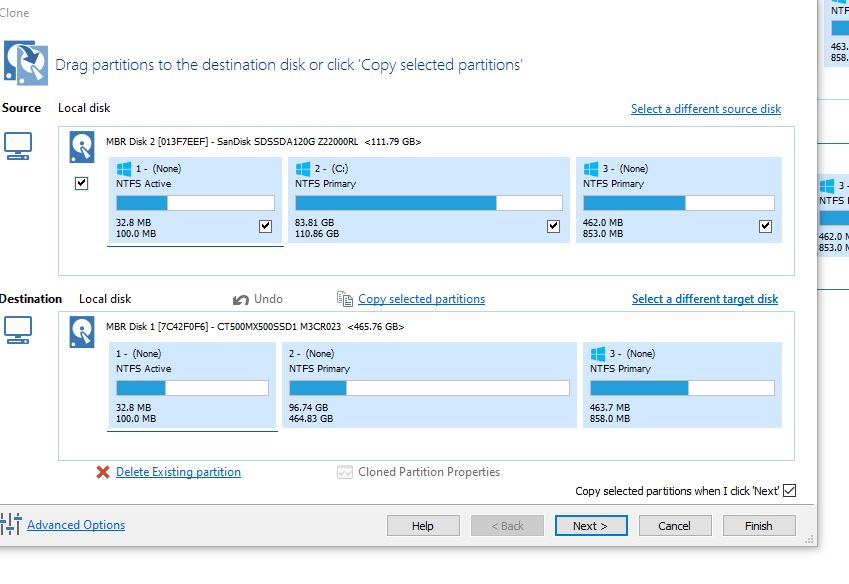
Task: Click the red X delete partition icon
Action: (x=103, y=472)
